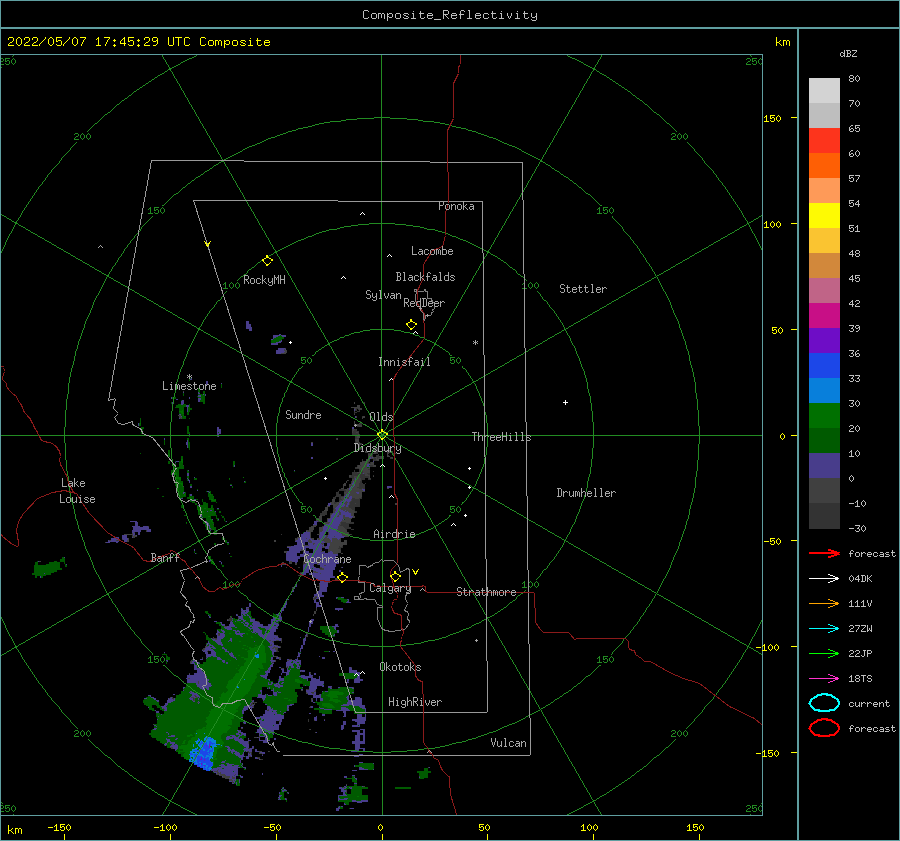This screenshot has width=900, height=841.
Task: Click the red forecast arrow in legend
Action: 824,553
